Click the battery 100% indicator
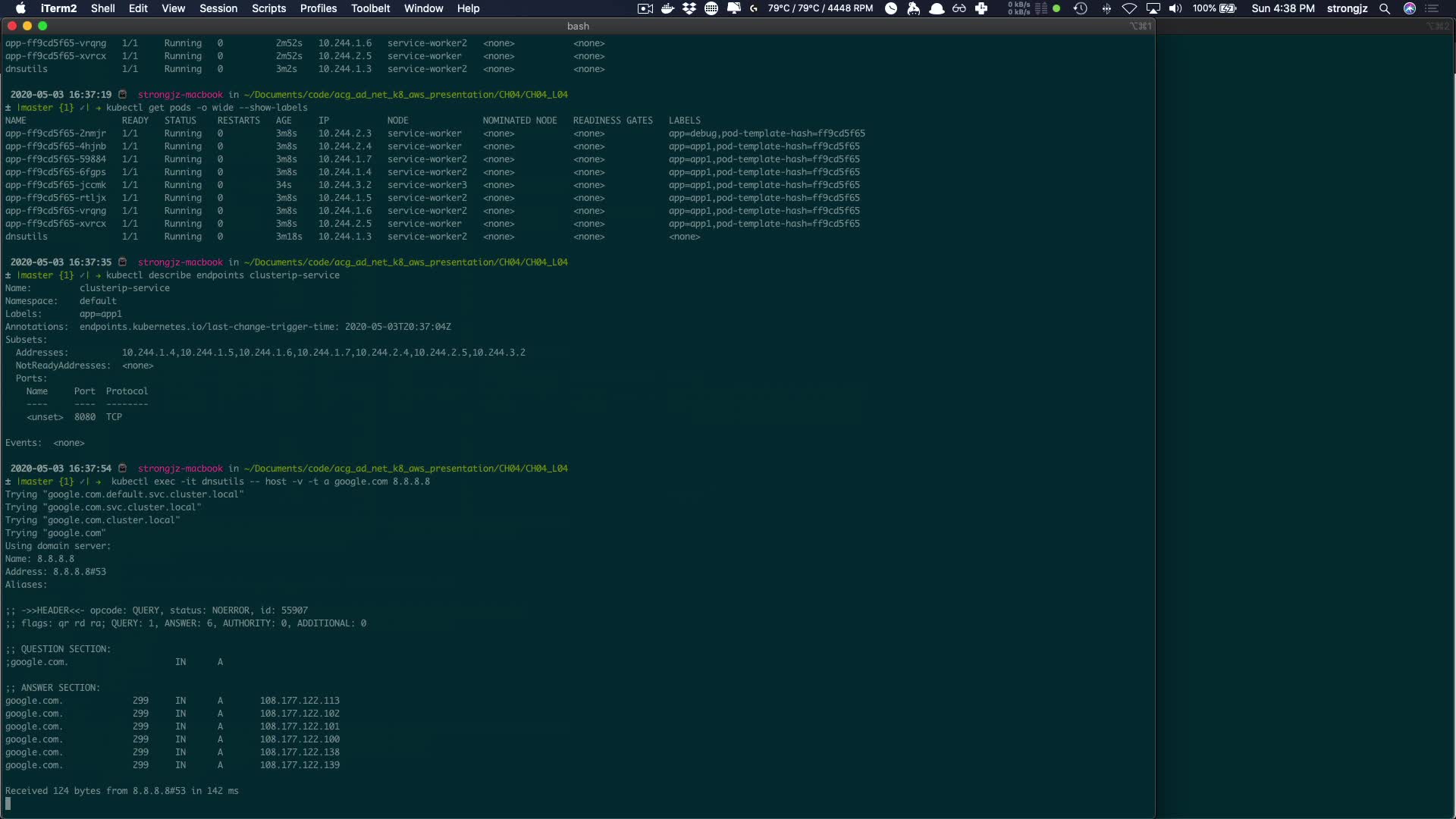This screenshot has height=819, width=1456. coord(1214,8)
